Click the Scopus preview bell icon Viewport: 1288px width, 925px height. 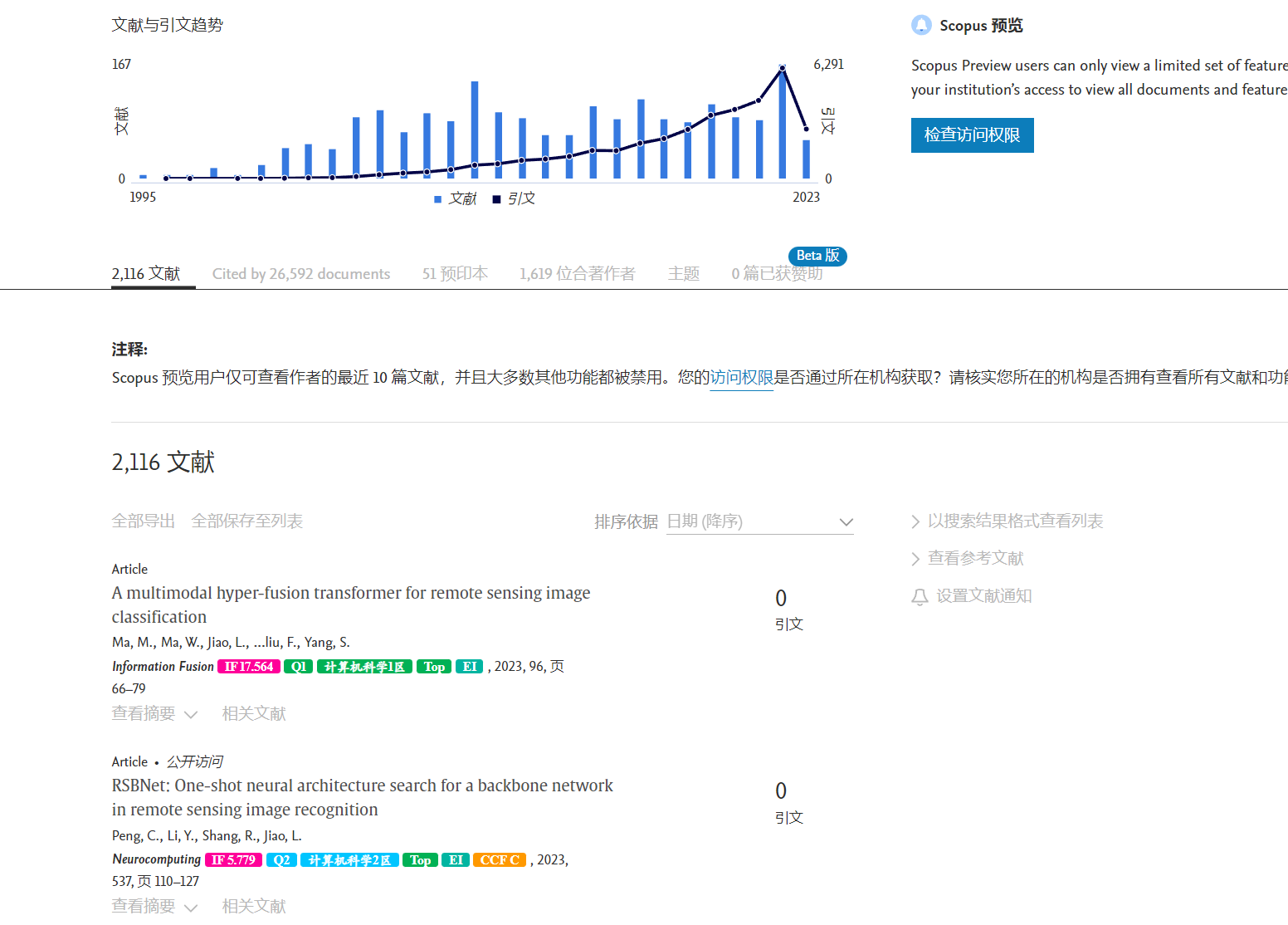click(x=921, y=26)
